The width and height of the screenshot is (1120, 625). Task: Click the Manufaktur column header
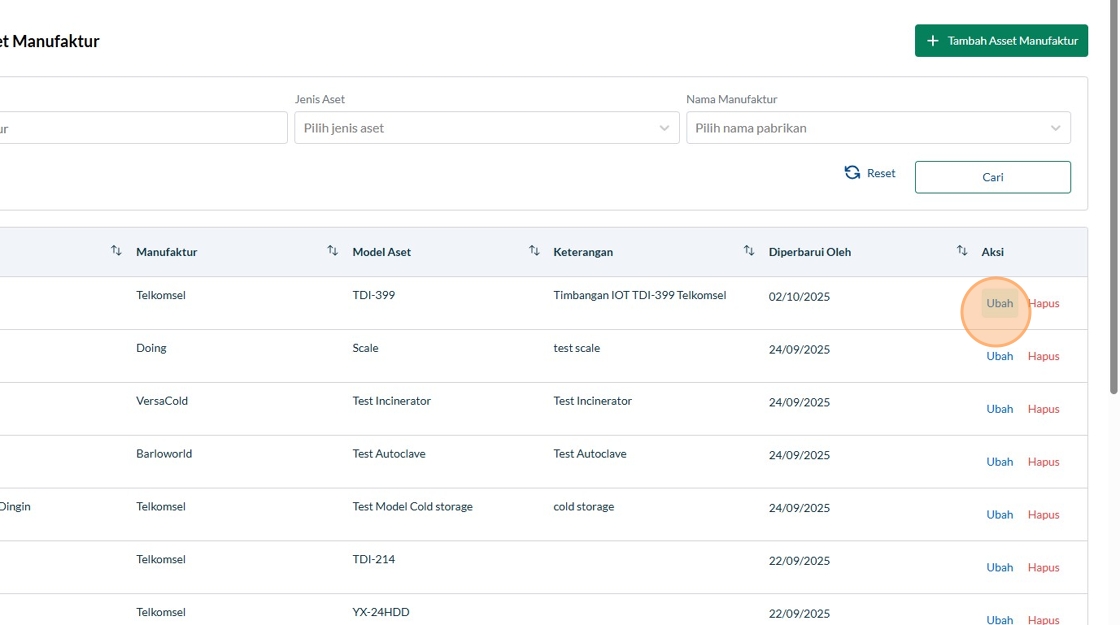(x=166, y=251)
